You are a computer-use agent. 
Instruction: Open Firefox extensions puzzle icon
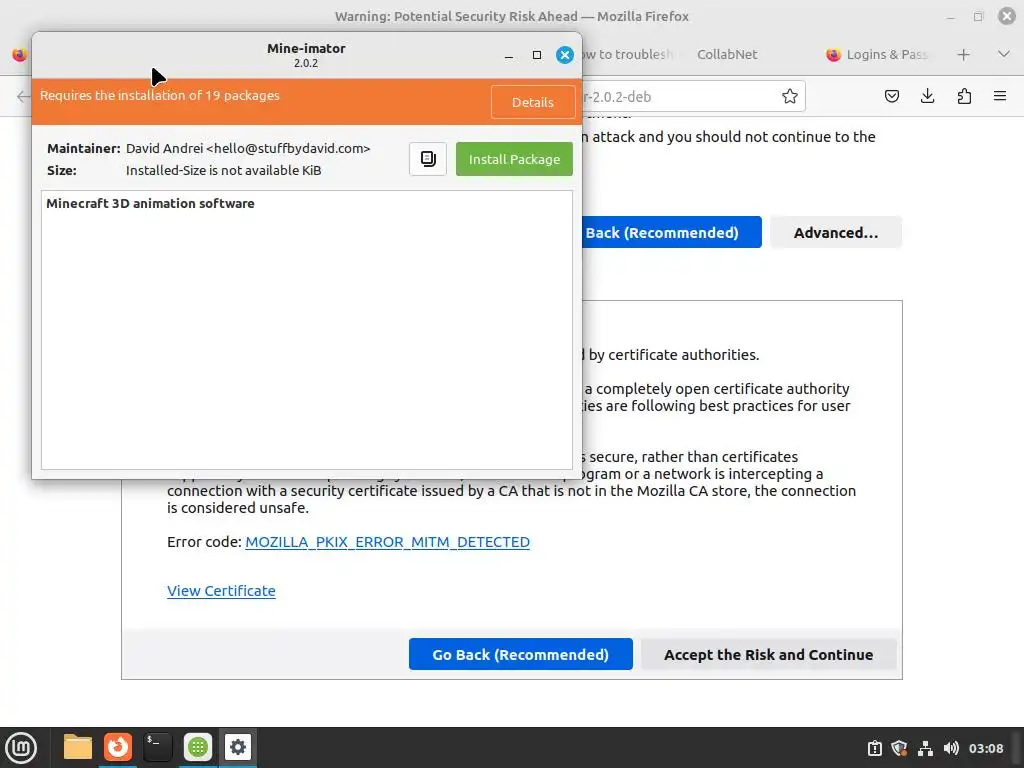[964, 97]
